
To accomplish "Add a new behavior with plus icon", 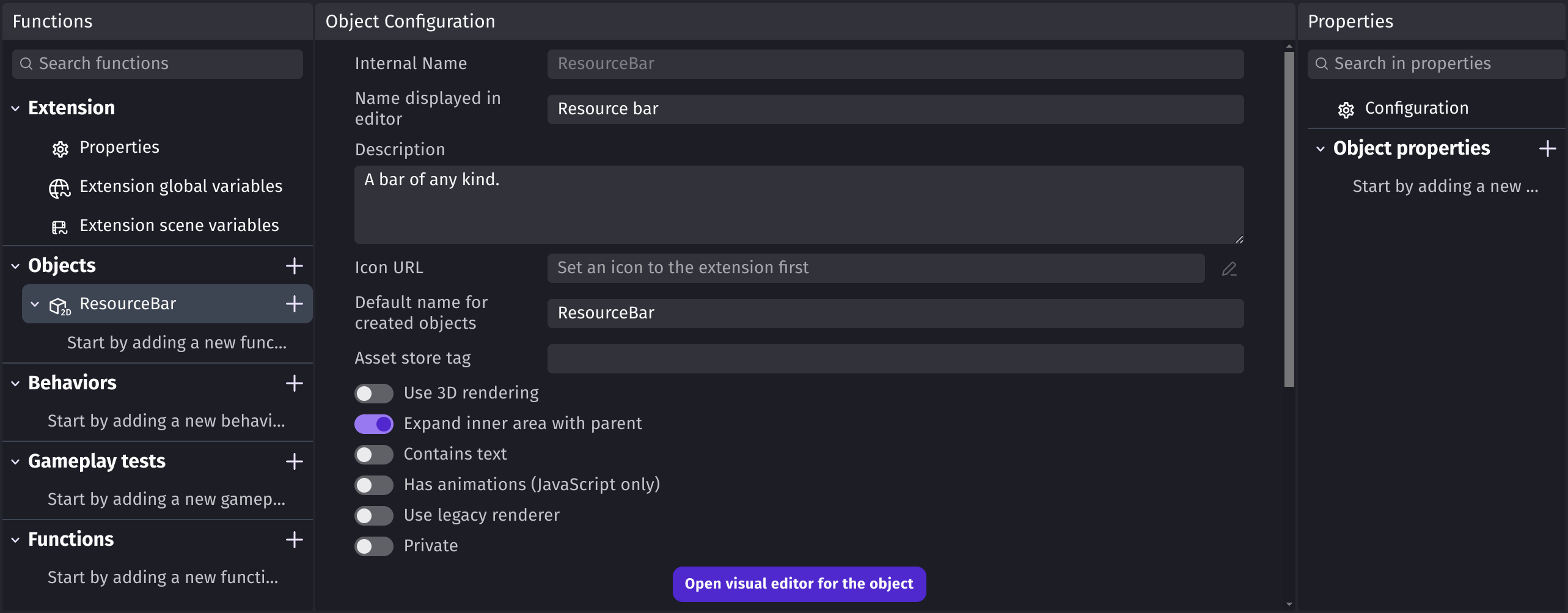I will (295, 383).
